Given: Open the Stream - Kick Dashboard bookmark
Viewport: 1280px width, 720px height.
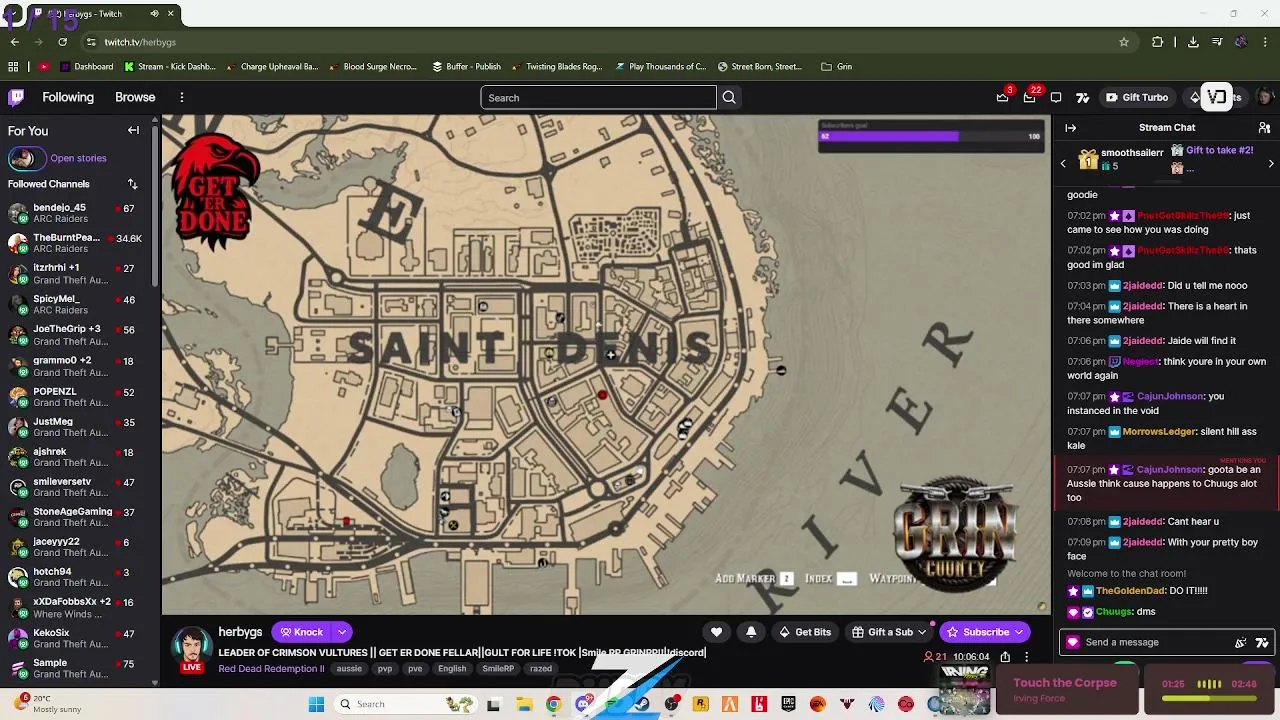Looking at the screenshot, I should tap(170, 67).
